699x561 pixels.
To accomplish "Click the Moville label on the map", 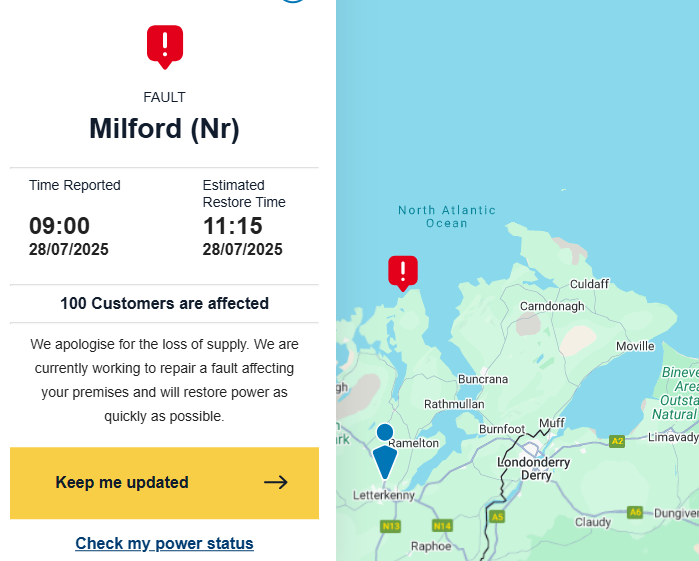I will pyautogui.click(x=635, y=346).
